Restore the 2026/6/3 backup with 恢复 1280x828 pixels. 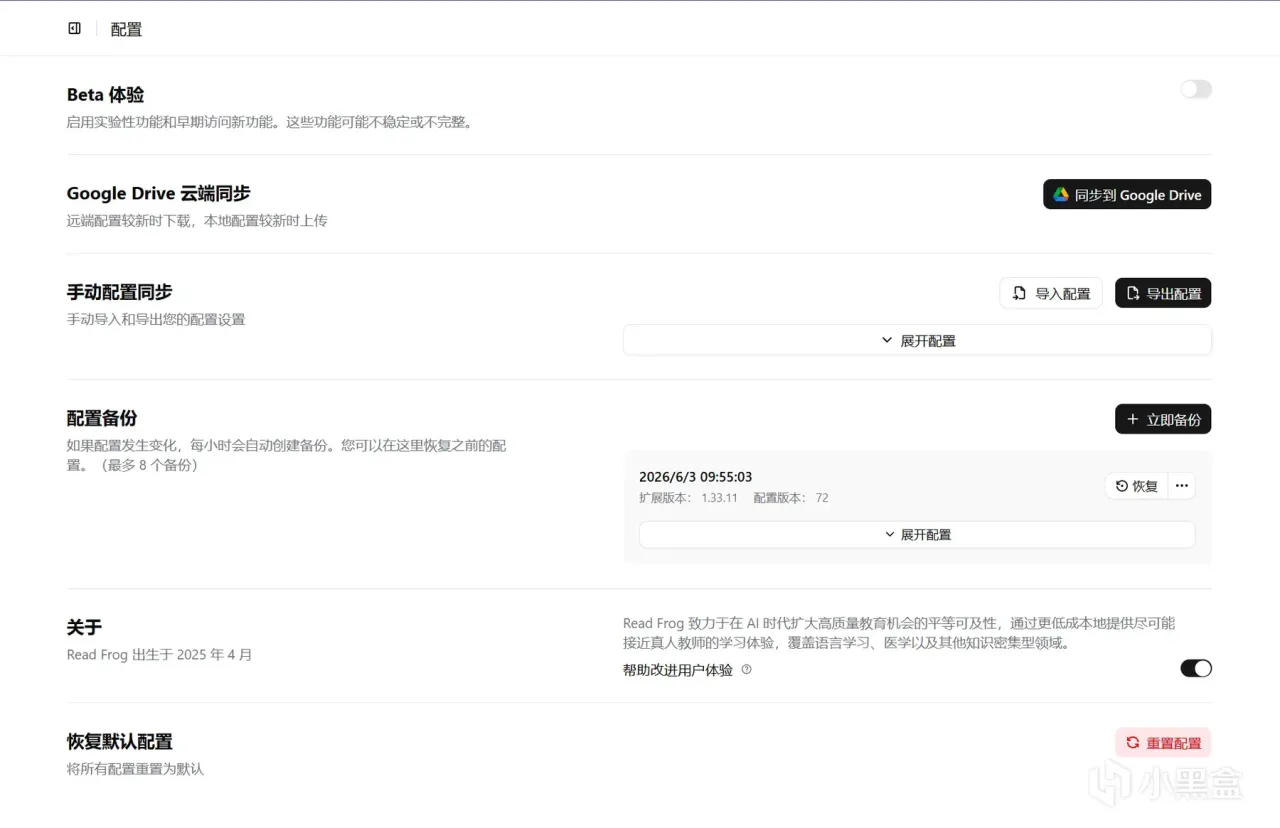click(1137, 486)
